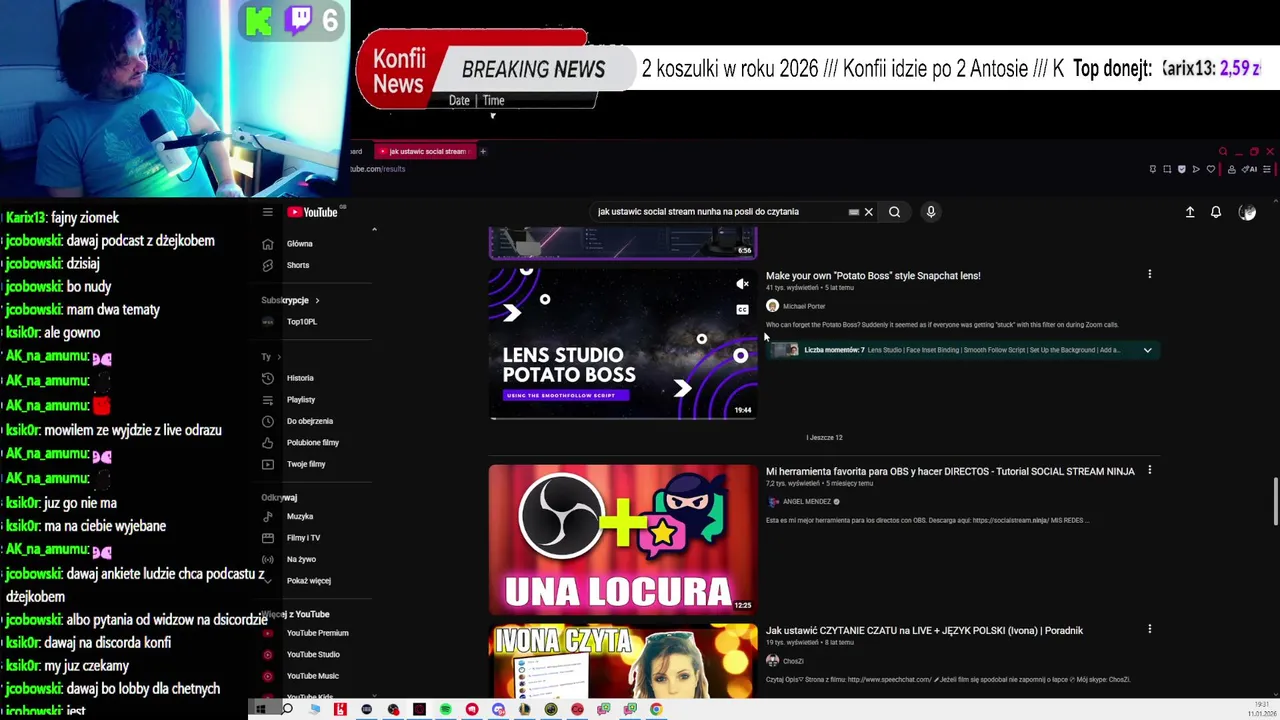Screen dimensions: 1280x720
Task: Open options menu for Potato Boss video
Action: pos(1149,274)
